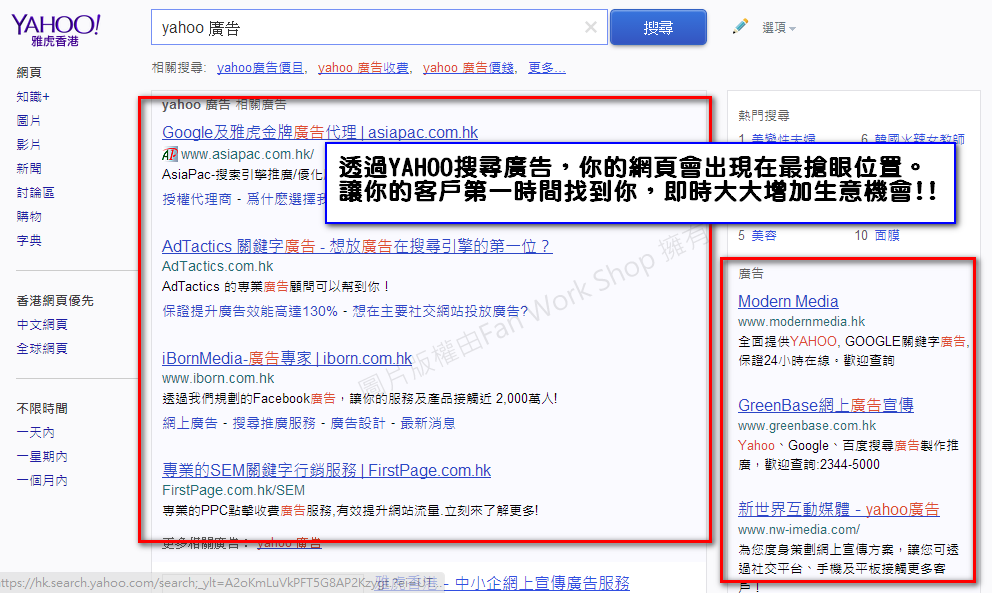
Task: Visit GreenBase網上廣告宣傳 sidebar ad
Action: coord(825,405)
